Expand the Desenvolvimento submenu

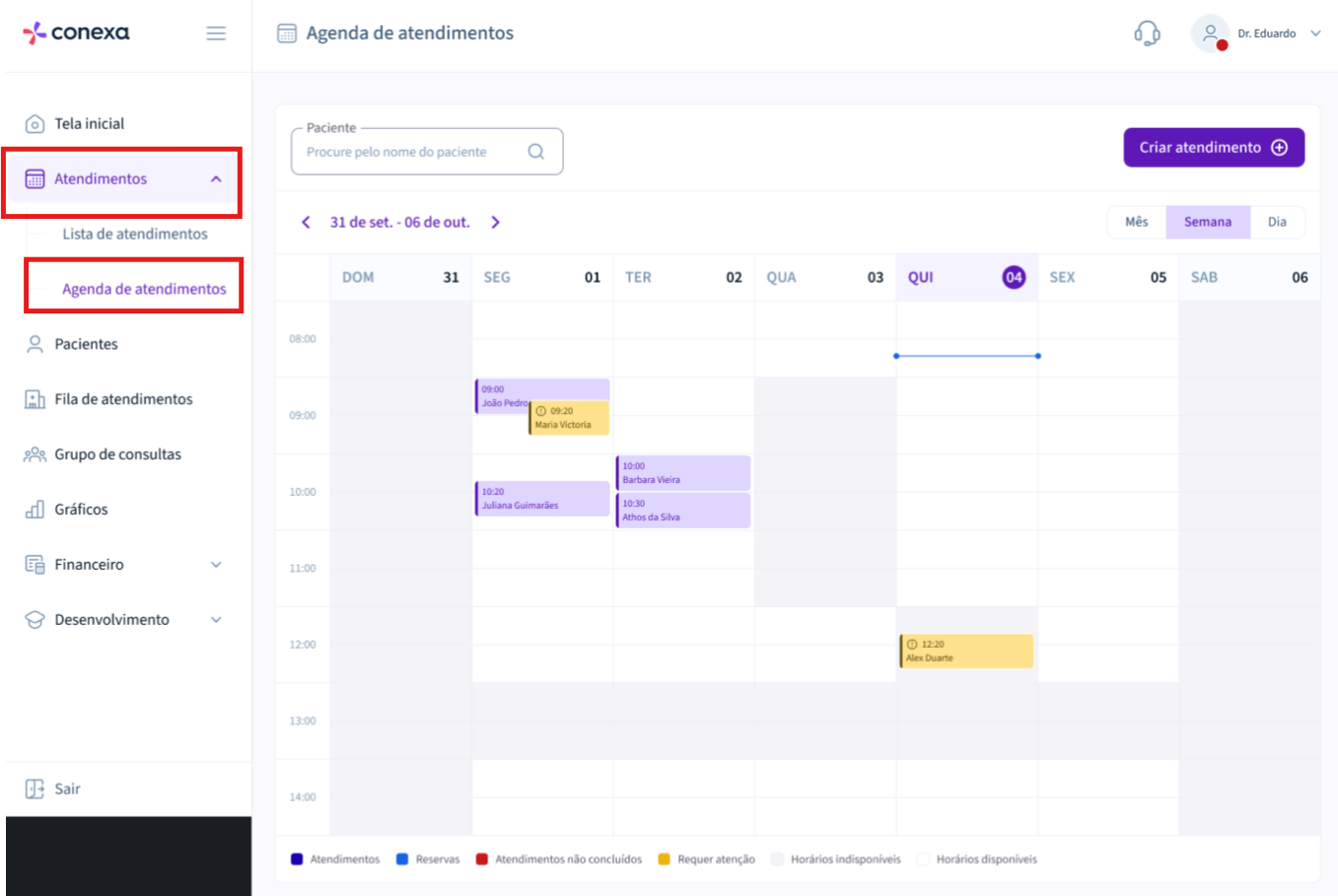pos(216,620)
